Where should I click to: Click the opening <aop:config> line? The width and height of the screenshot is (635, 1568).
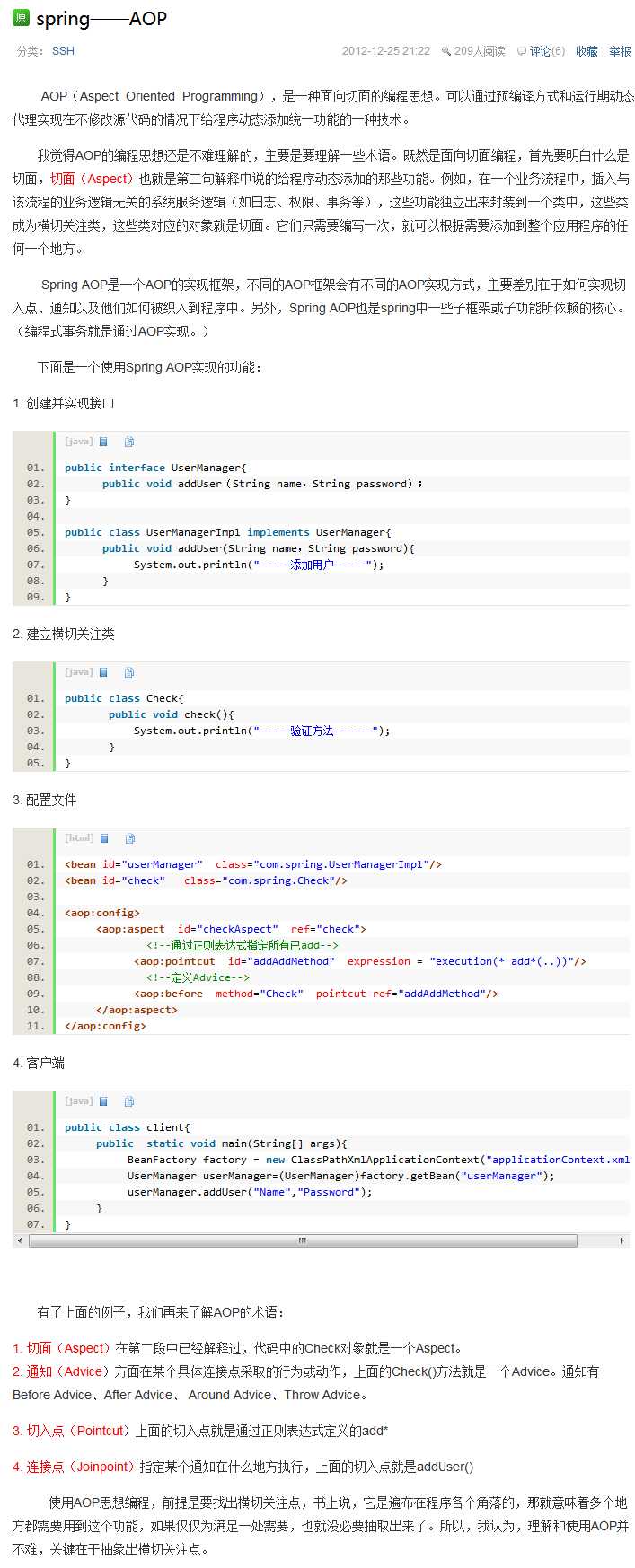point(102,913)
